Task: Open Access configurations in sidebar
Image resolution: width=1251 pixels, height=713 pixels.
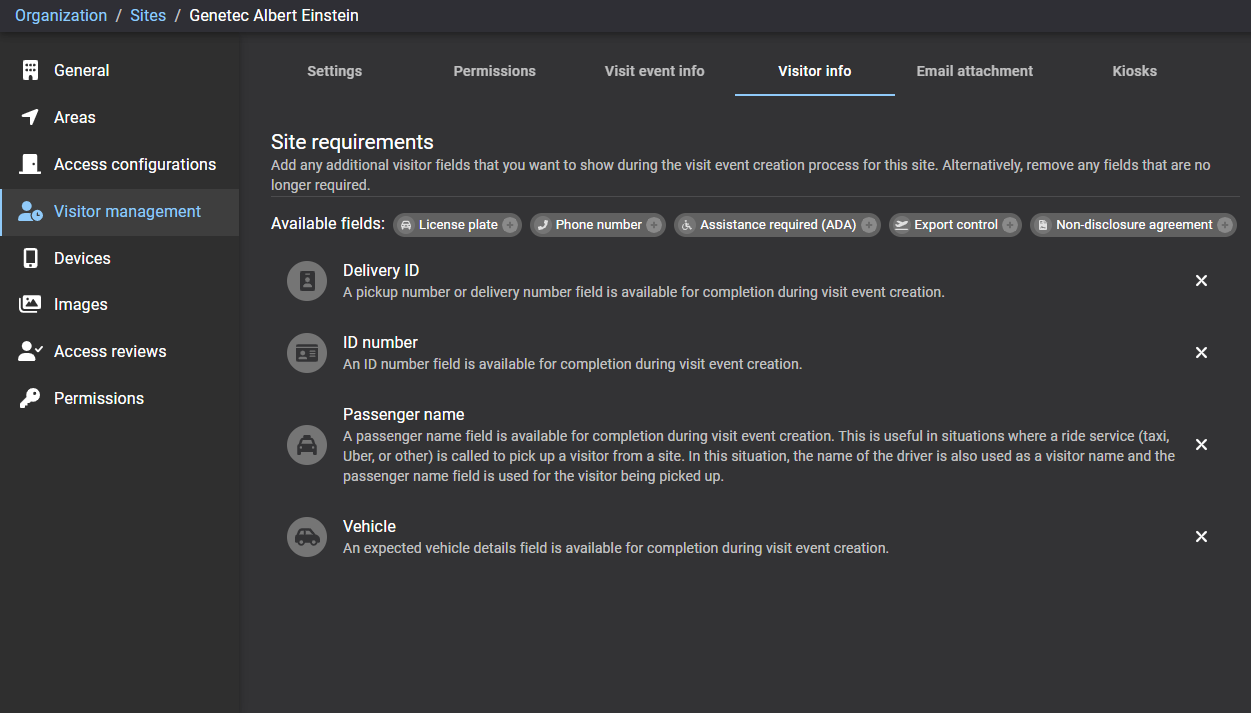Action: pos(134,165)
